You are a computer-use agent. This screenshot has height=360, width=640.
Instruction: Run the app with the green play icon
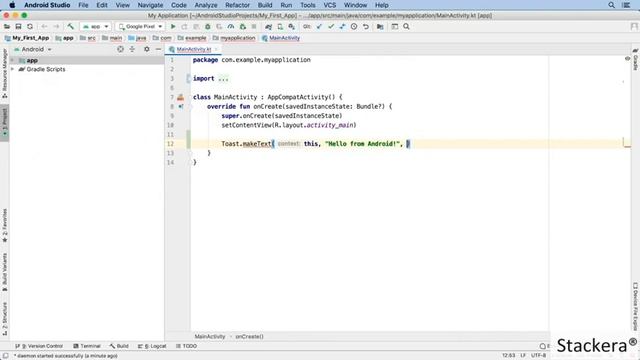(173, 27)
